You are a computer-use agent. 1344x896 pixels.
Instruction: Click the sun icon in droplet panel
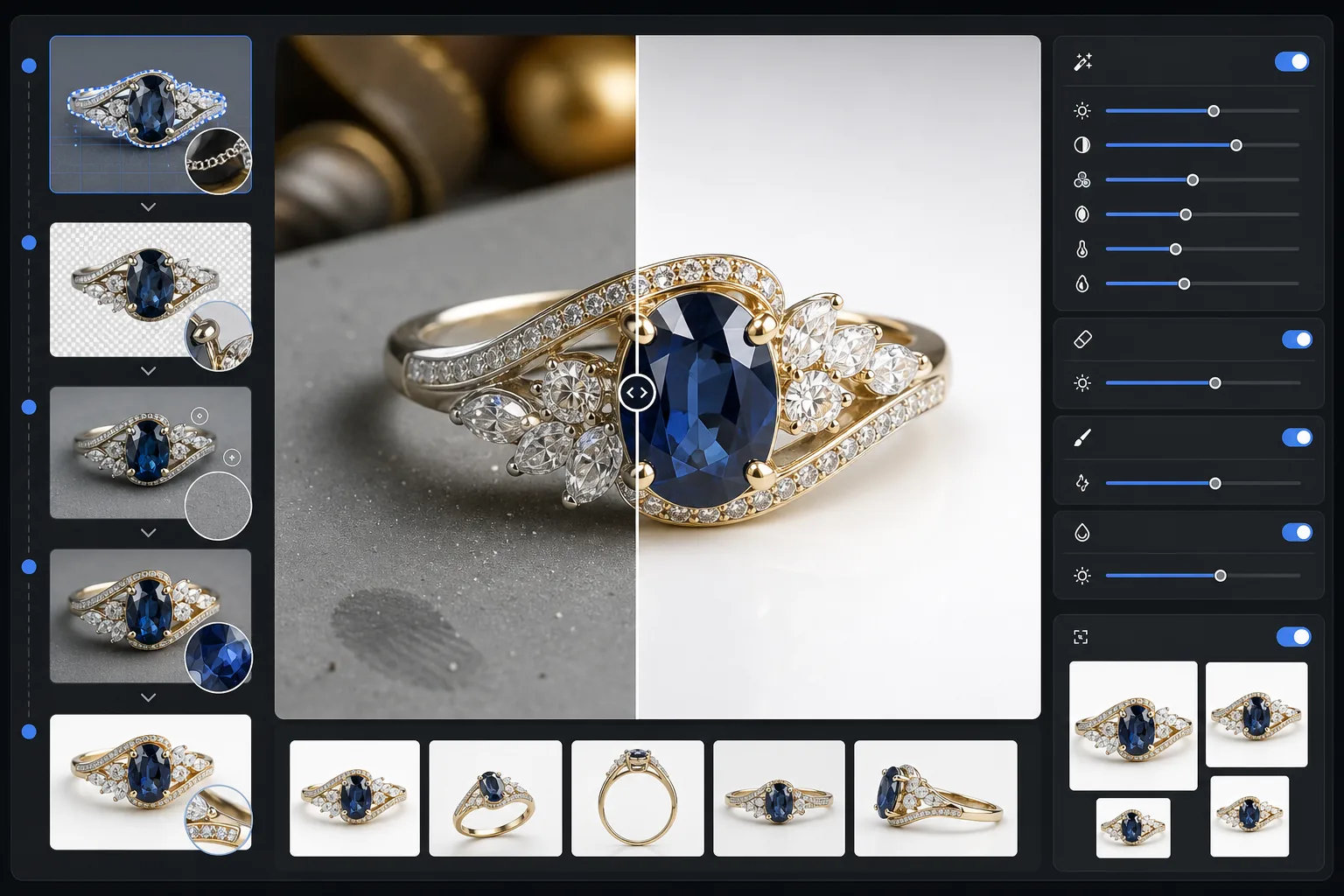click(x=1082, y=576)
